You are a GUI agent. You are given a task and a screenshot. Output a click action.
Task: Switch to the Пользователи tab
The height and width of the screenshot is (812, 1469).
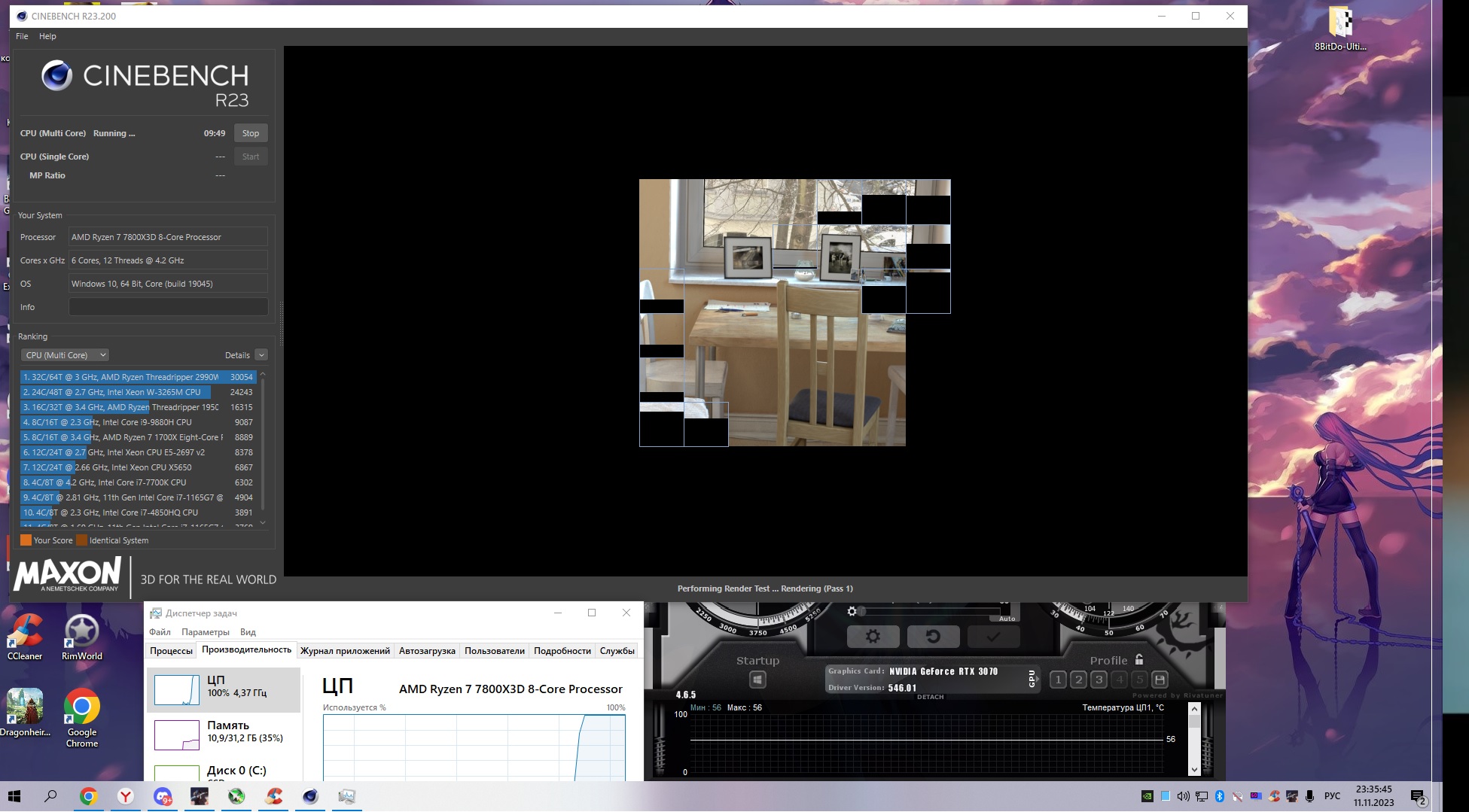coord(495,651)
